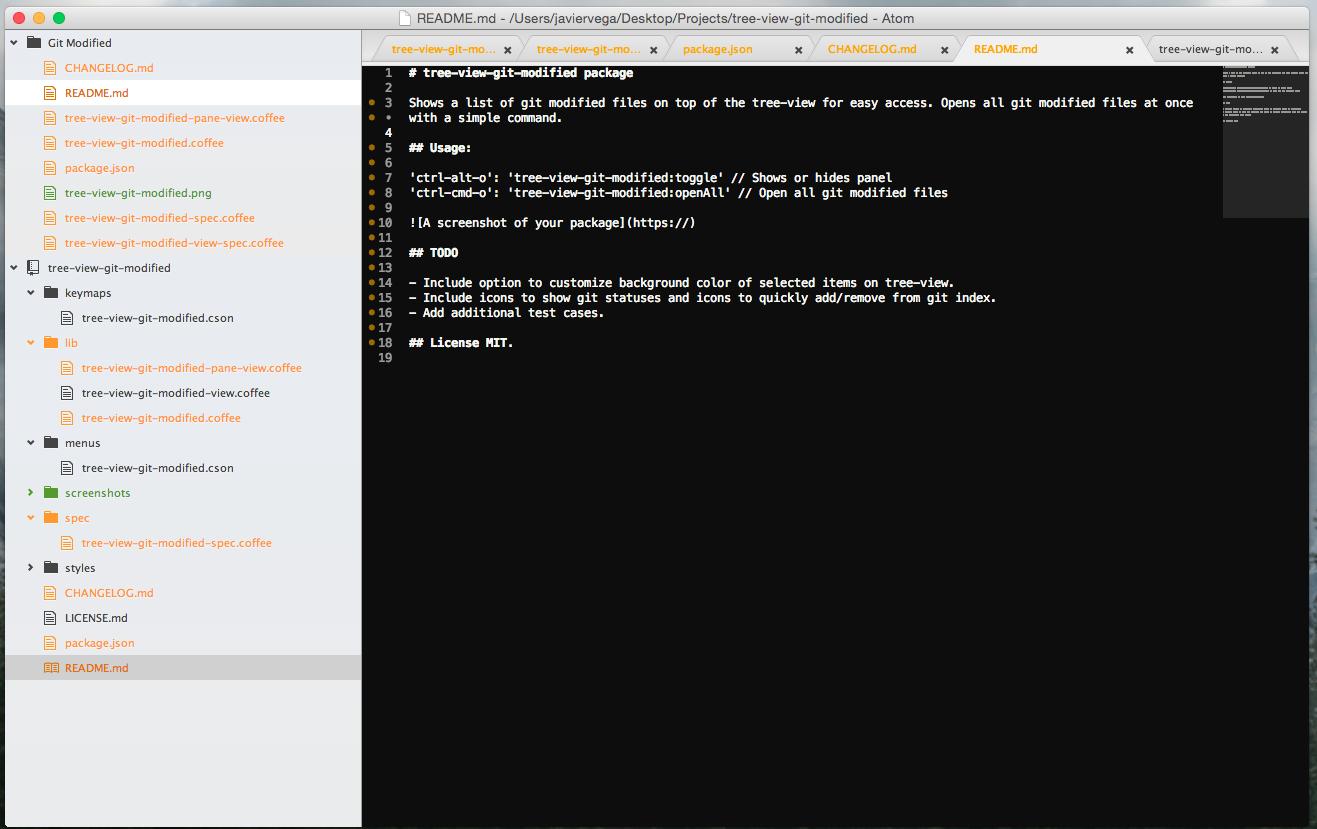Image resolution: width=1317 pixels, height=829 pixels.
Task: Open tree-view-git-modified-spec.coffee in Git Modified list
Action: 160,218
